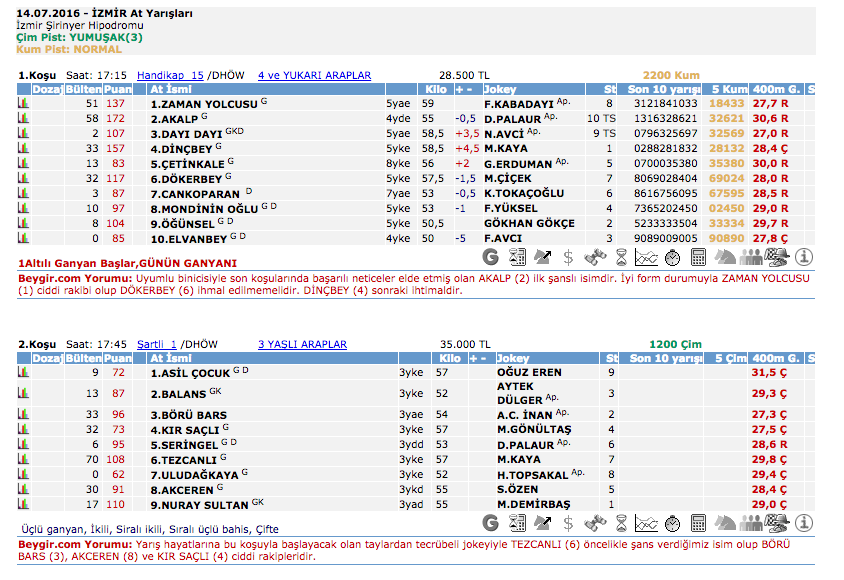The image size is (844, 580).
Task: Click the G icon under race 1
Action: point(490,256)
